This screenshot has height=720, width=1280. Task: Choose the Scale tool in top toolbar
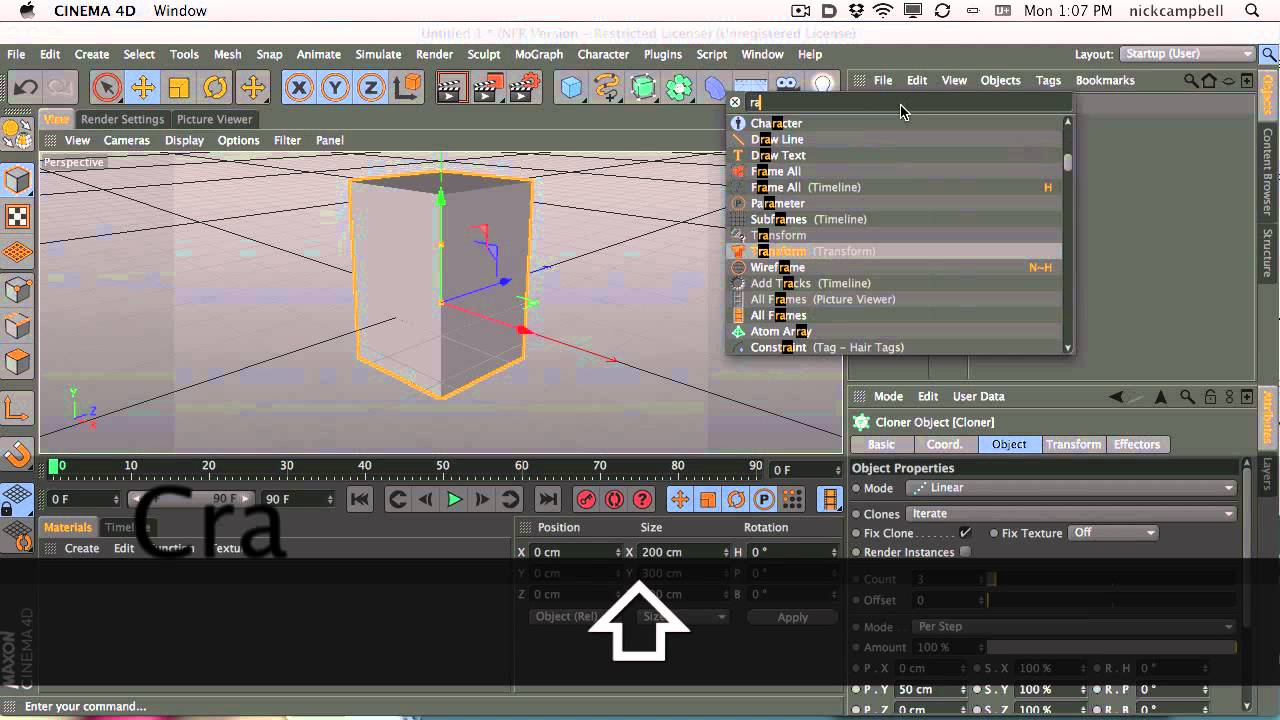[x=179, y=88]
